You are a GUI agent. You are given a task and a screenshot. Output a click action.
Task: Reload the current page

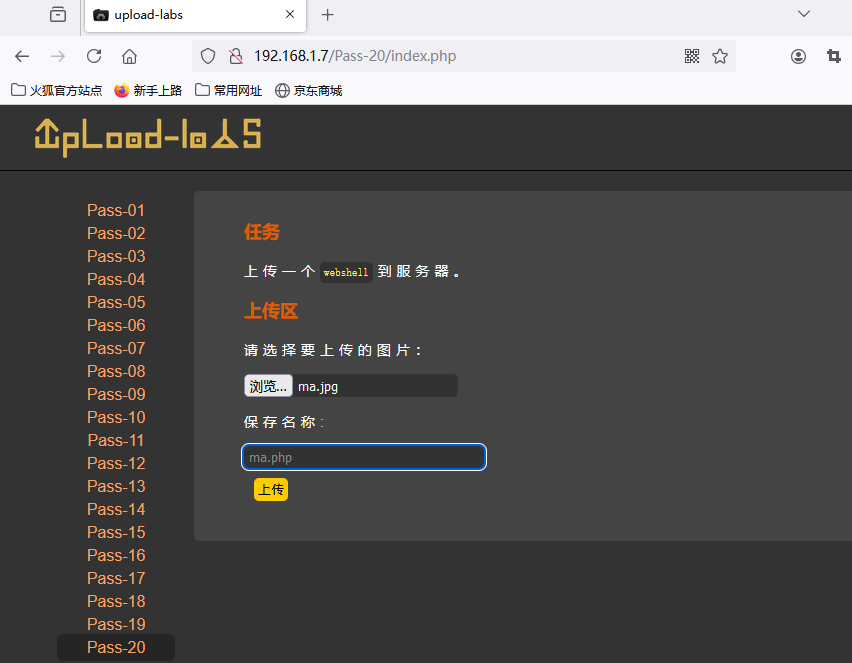tap(94, 56)
